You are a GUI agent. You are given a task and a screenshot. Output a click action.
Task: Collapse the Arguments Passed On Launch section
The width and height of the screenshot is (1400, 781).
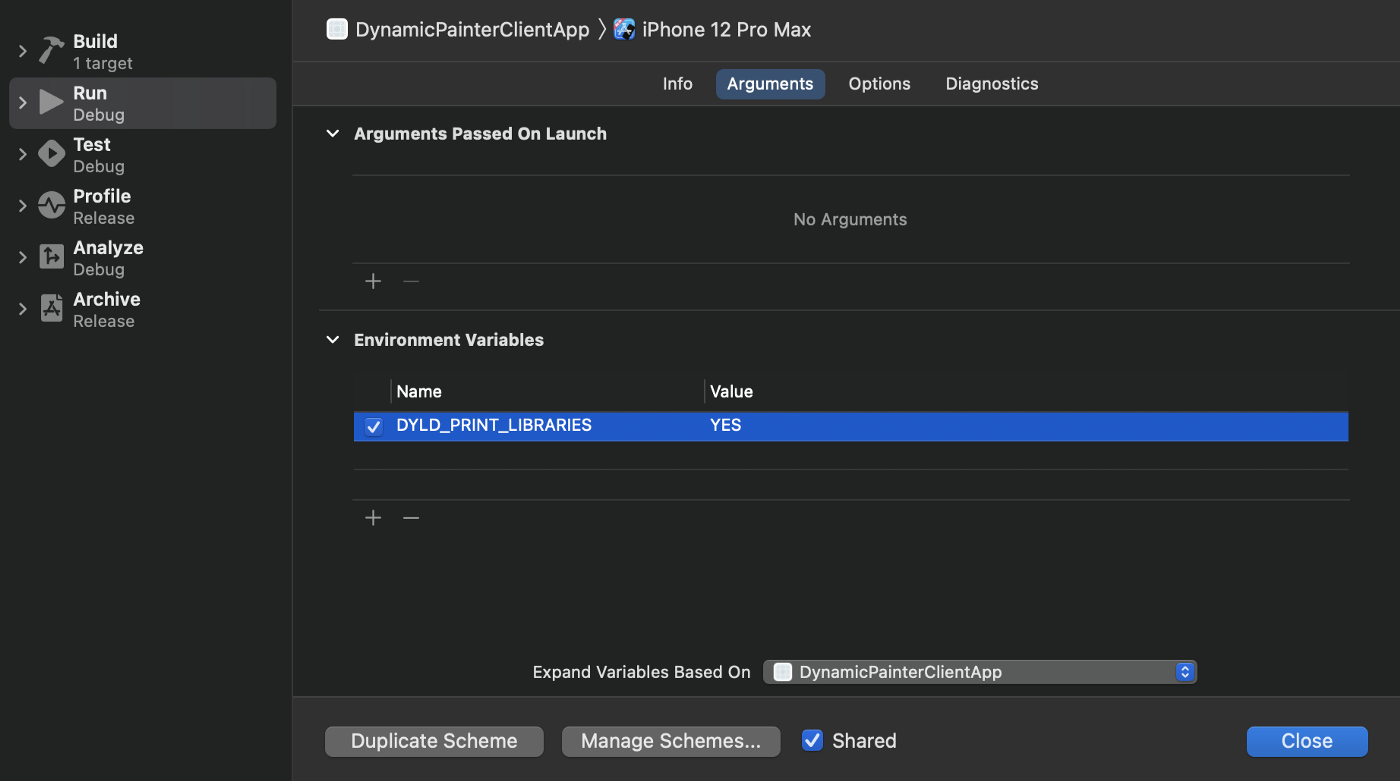332,133
